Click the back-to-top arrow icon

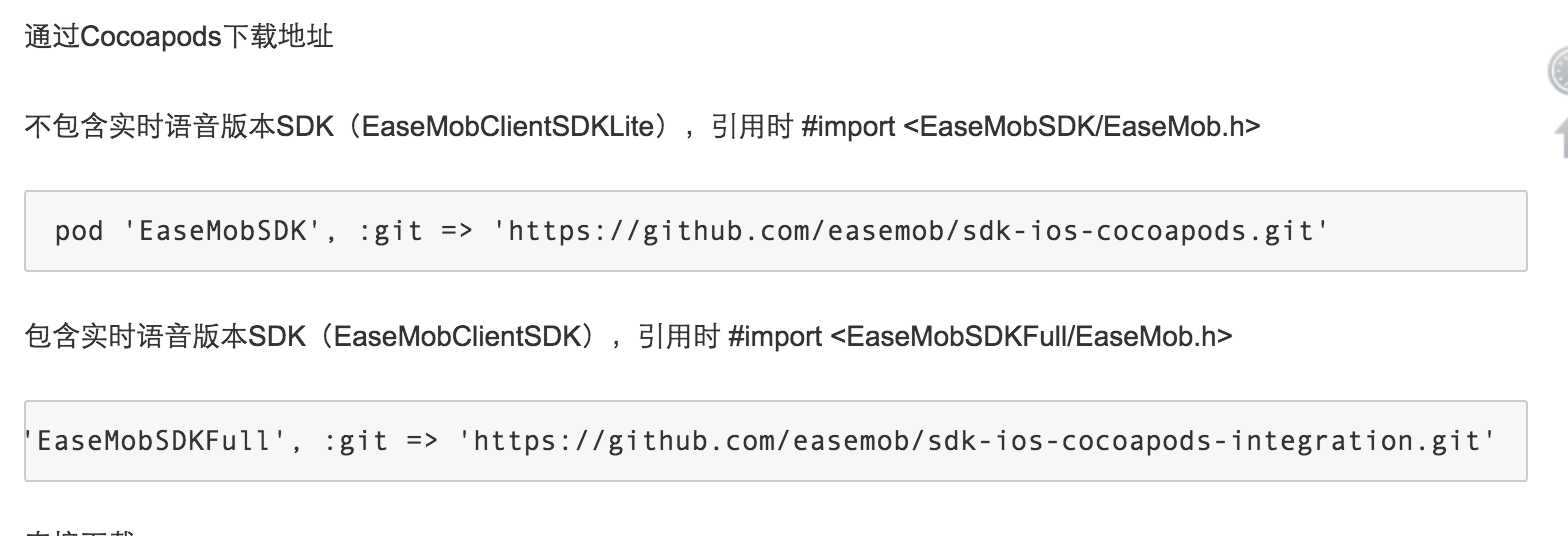click(x=1559, y=137)
